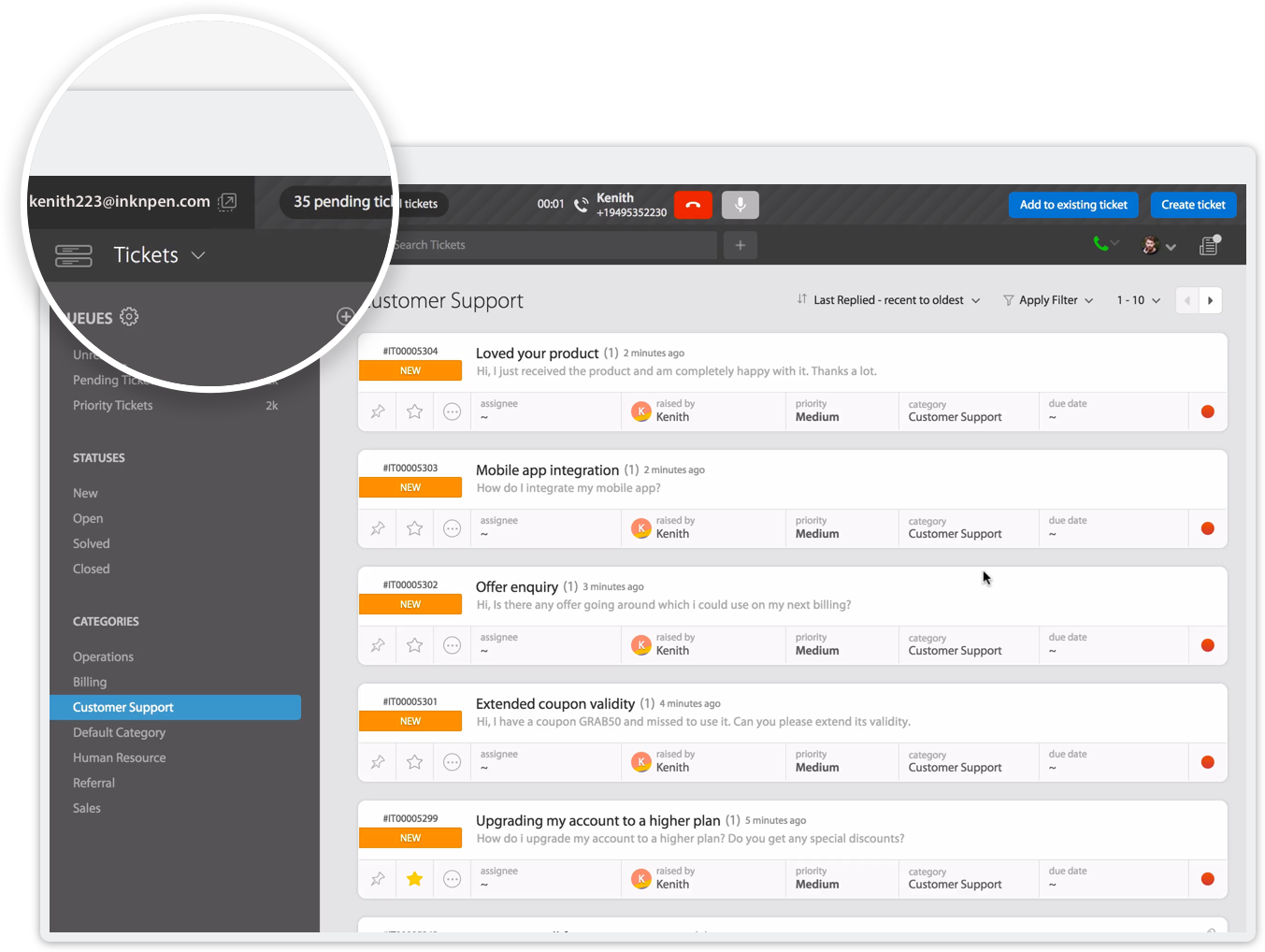Open the hamburger menu icon beside Tickets

click(74, 255)
